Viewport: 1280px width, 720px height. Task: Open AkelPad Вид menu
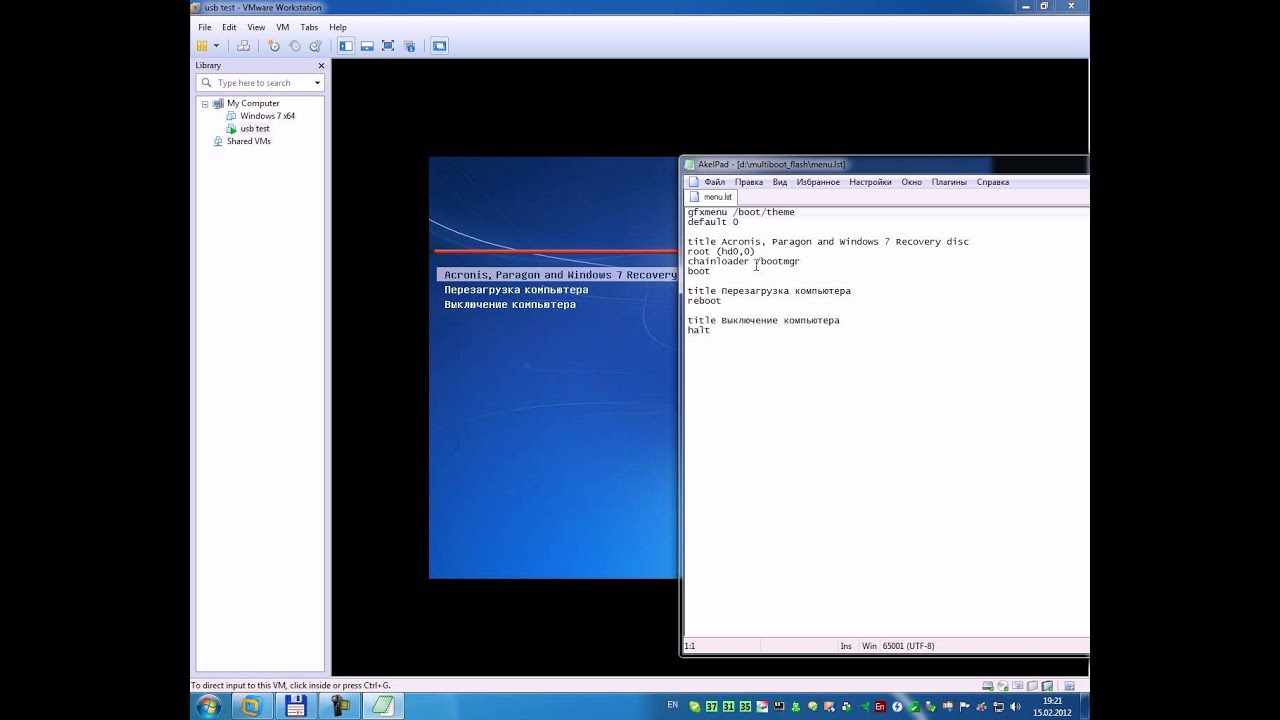(x=780, y=182)
